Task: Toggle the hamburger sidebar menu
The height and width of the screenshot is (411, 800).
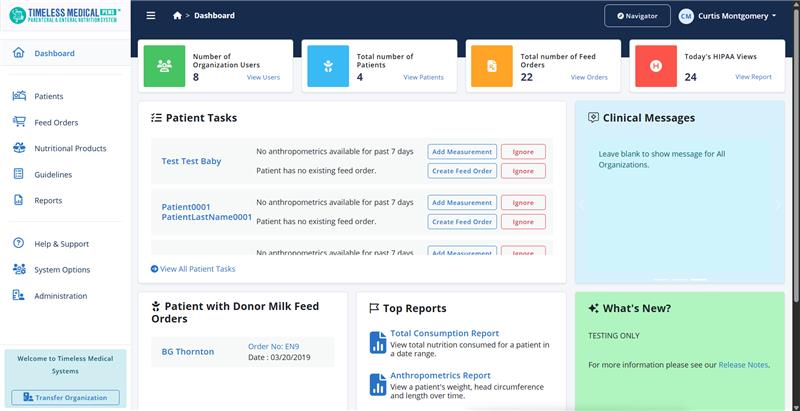Action: click(151, 16)
